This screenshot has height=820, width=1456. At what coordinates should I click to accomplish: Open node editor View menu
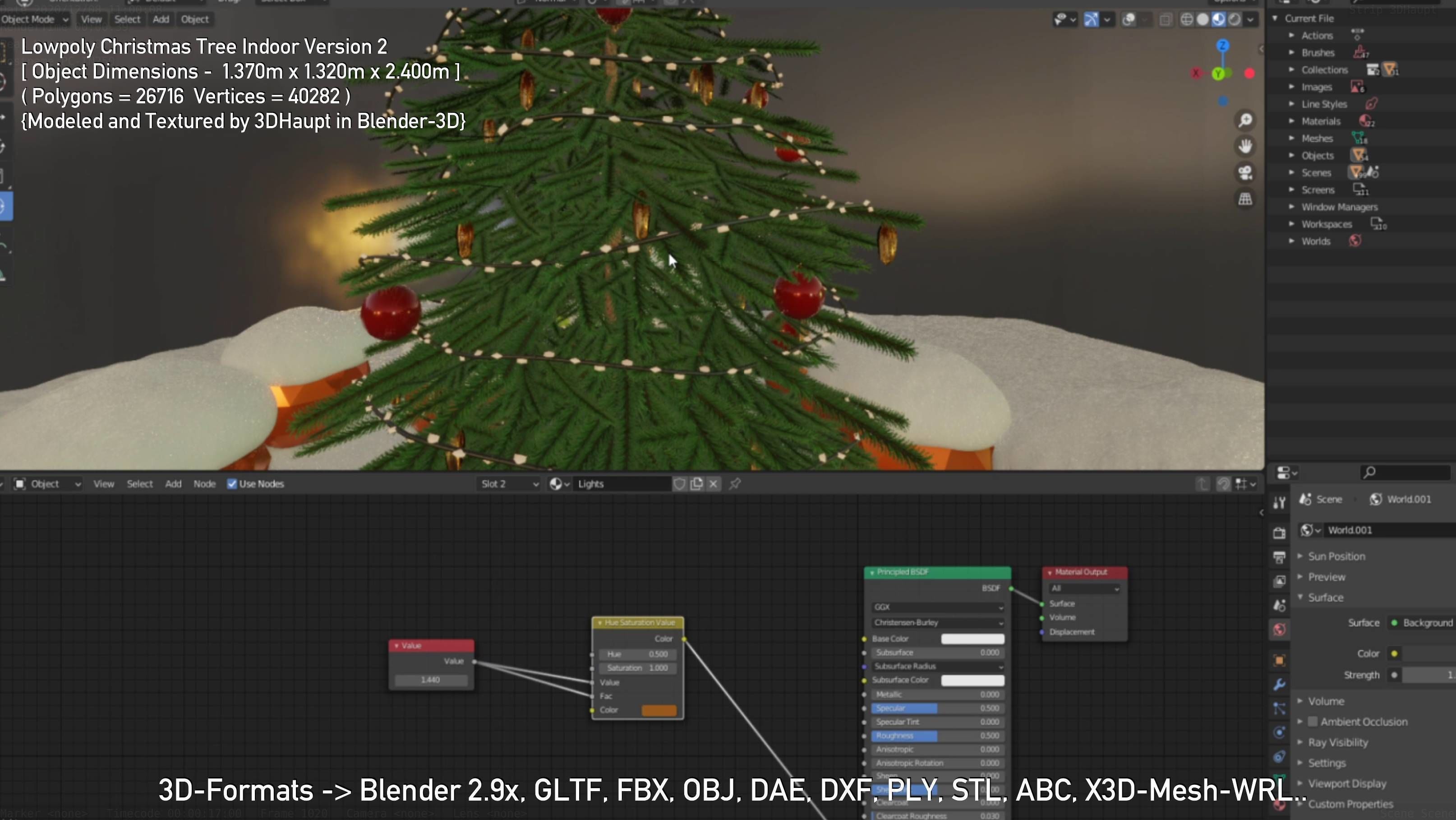point(104,484)
